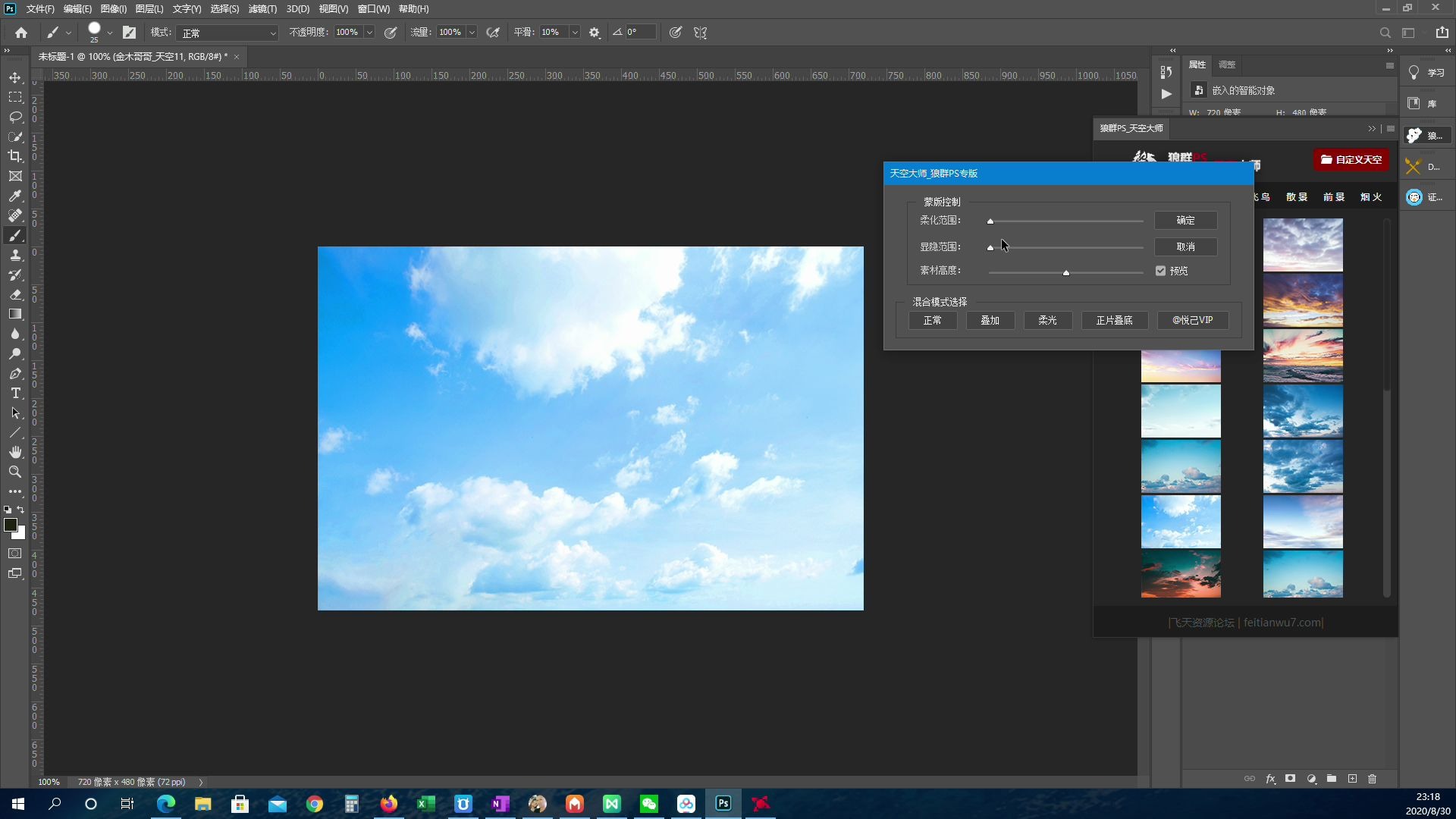Viewport: 1456px width, 819px height.
Task: Expand the opacity value dropdown arrow
Action: pyautogui.click(x=369, y=33)
